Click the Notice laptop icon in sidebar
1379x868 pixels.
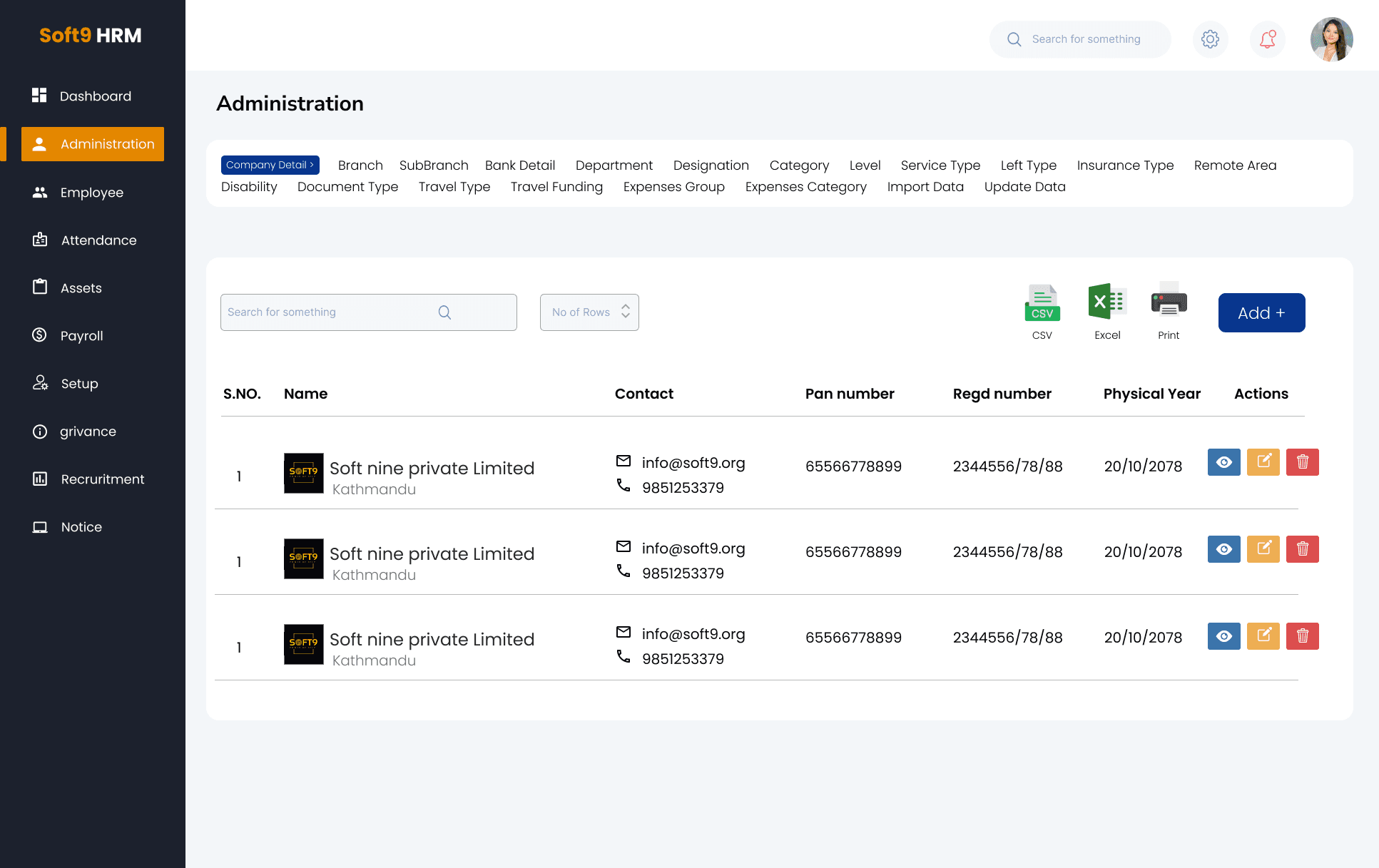tap(40, 527)
